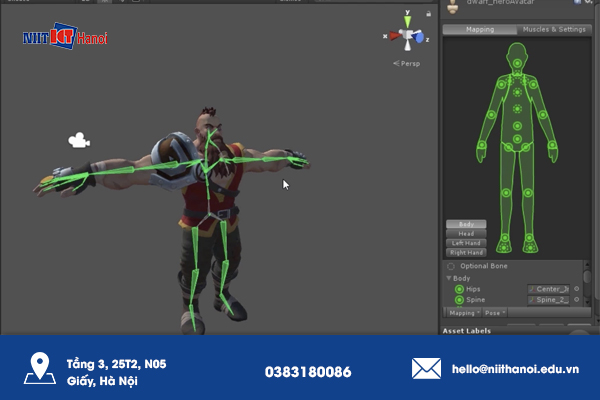
Task: Switch to the Mapping tab
Action: [x=481, y=29]
